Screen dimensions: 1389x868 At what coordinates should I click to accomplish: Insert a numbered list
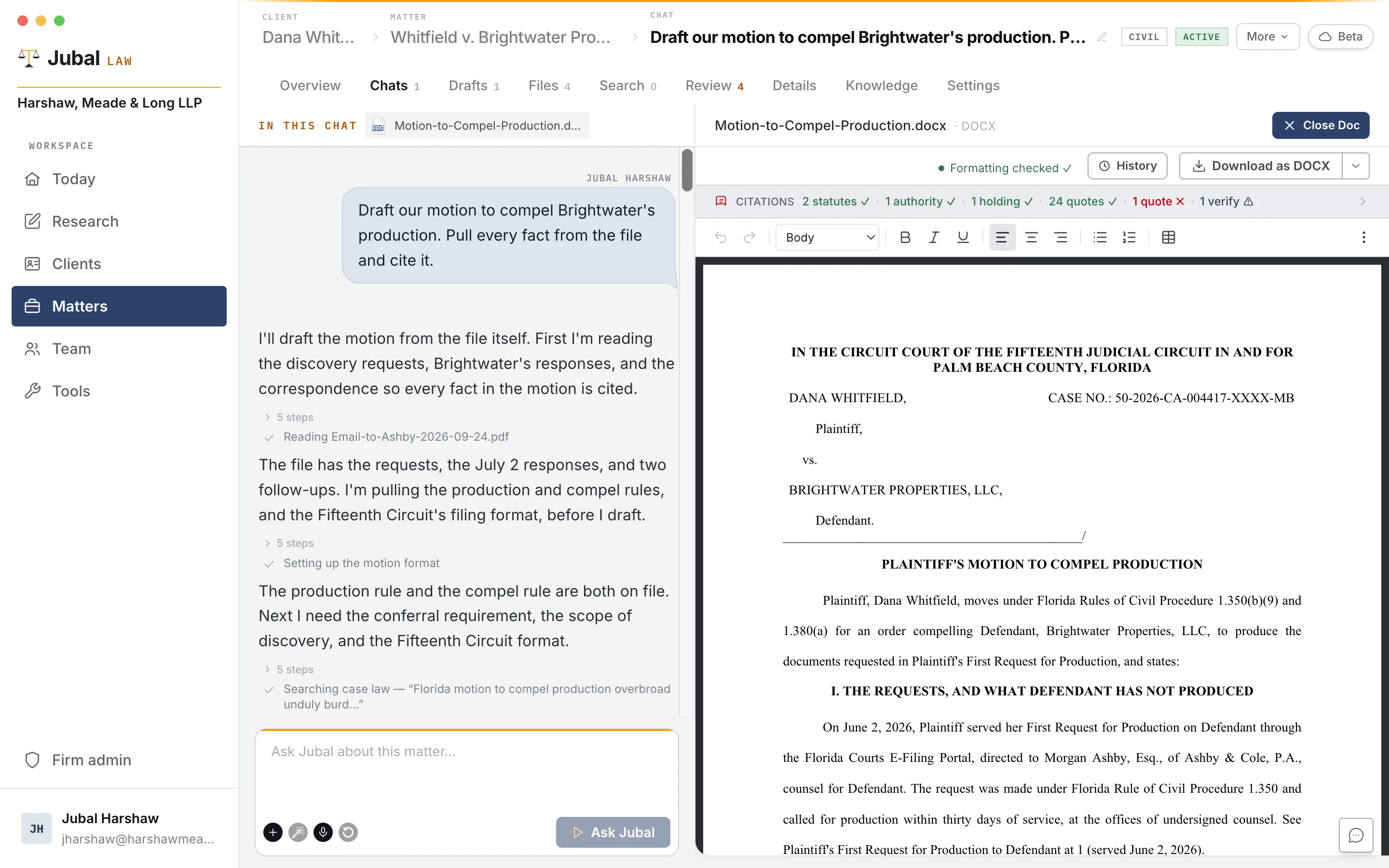click(1129, 237)
